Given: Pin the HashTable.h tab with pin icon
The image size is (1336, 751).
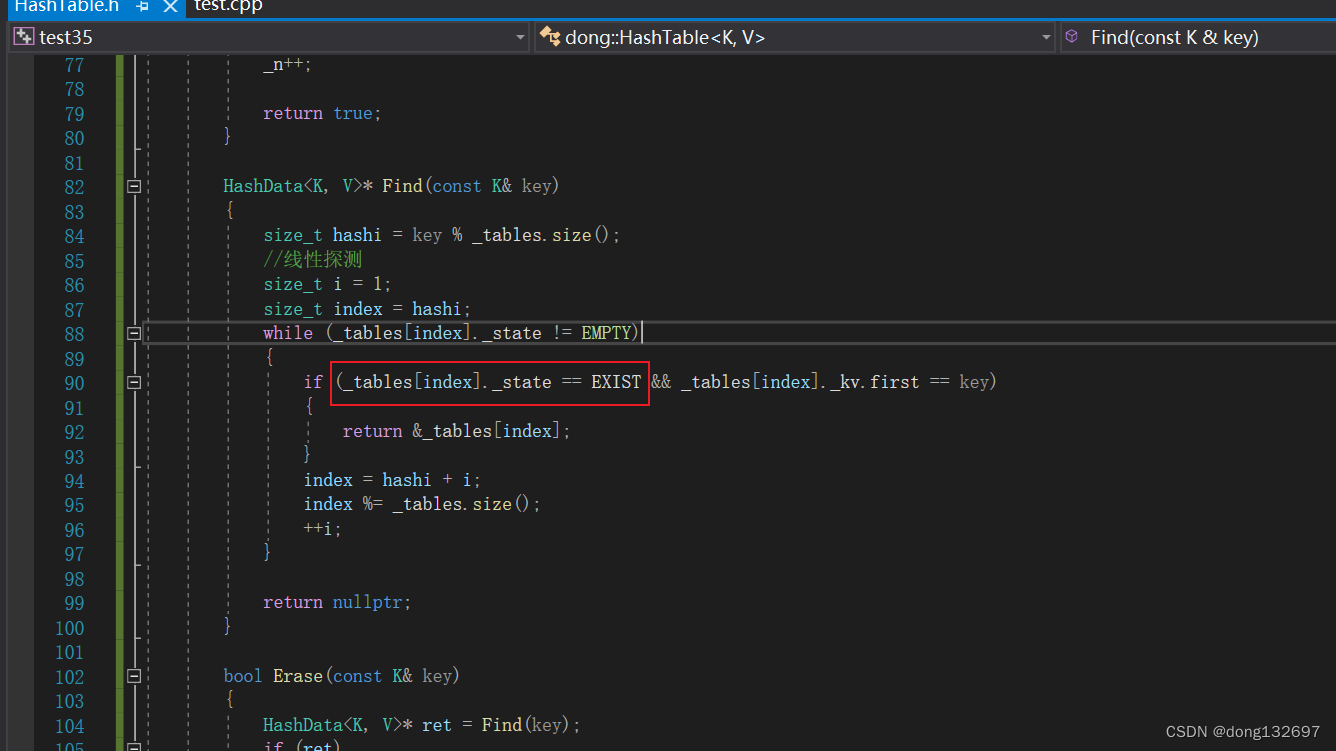Looking at the screenshot, I should [142, 6].
